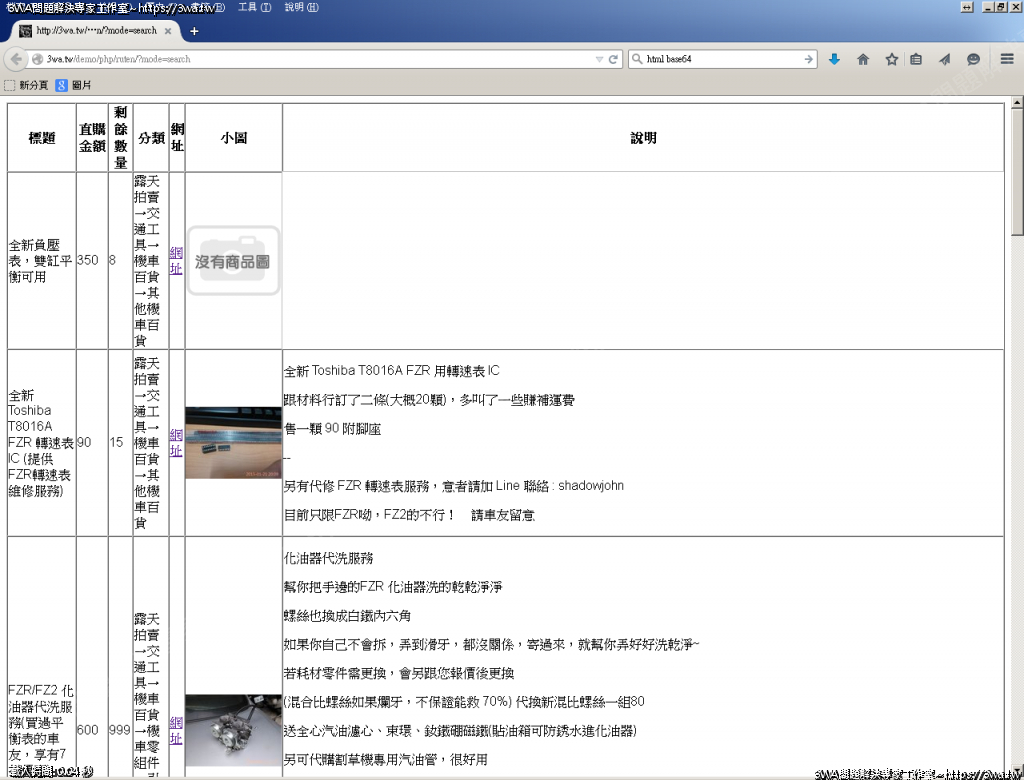Open the 網址 link for 全新負壓表 row
Viewport: 1024px width, 780px height.
click(176, 260)
